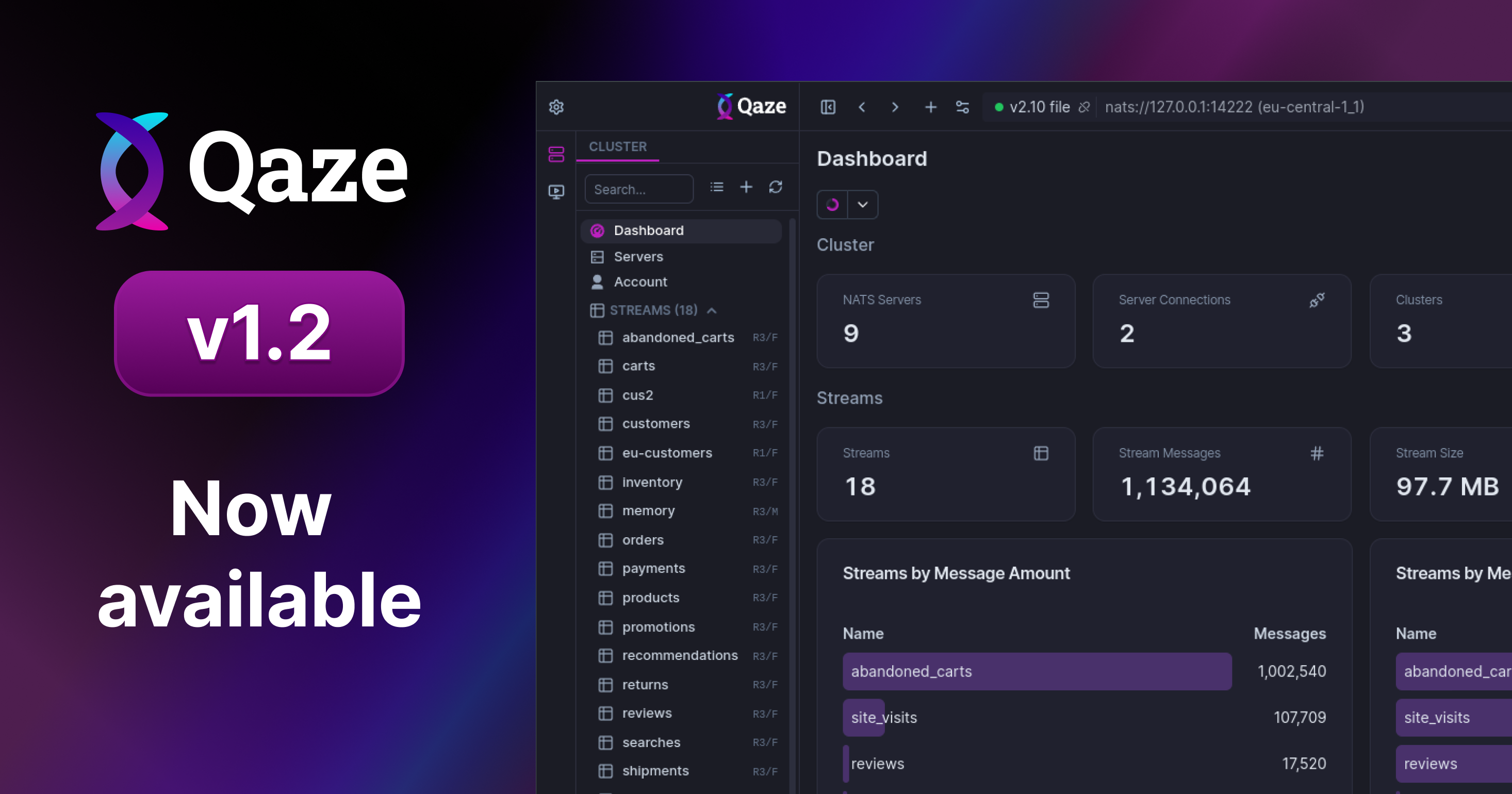Click the v2.10 file connection status
The image size is (1512, 794).
tap(1032, 107)
